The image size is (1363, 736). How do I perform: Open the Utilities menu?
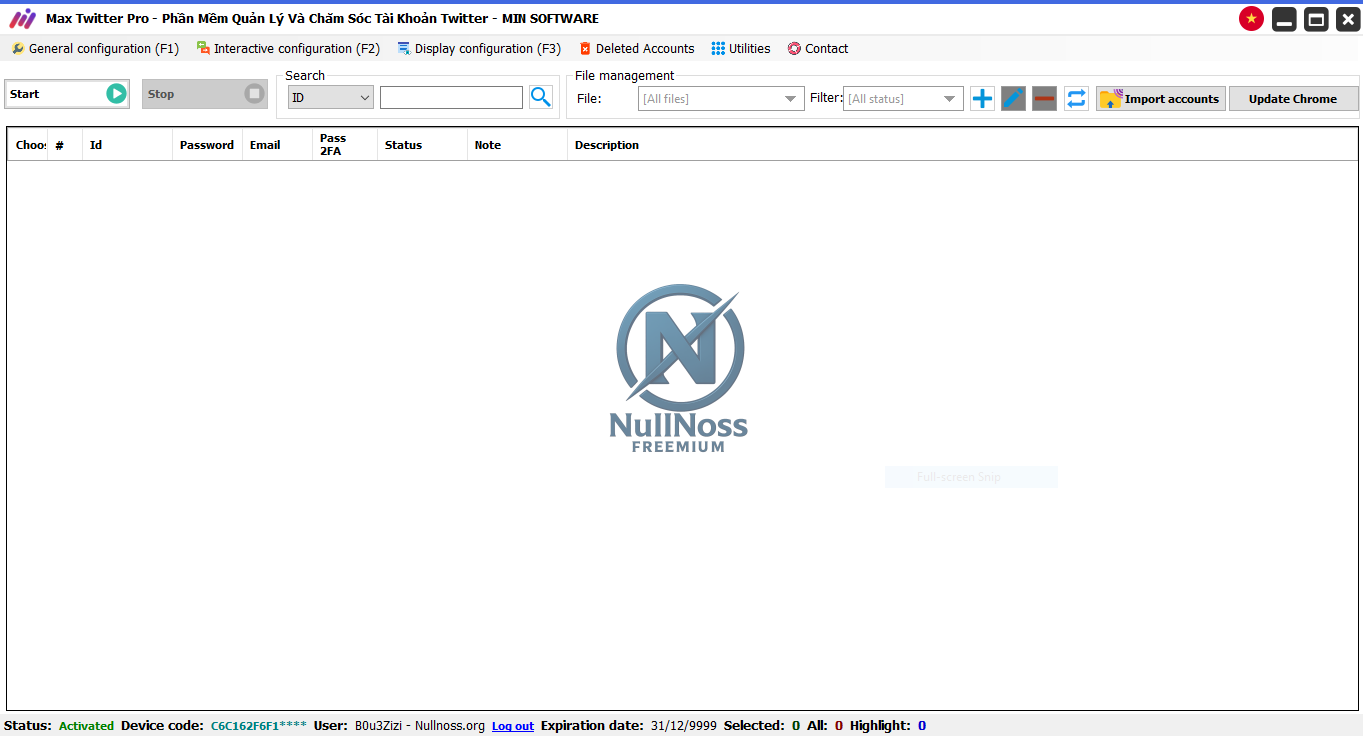click(741, 48)
